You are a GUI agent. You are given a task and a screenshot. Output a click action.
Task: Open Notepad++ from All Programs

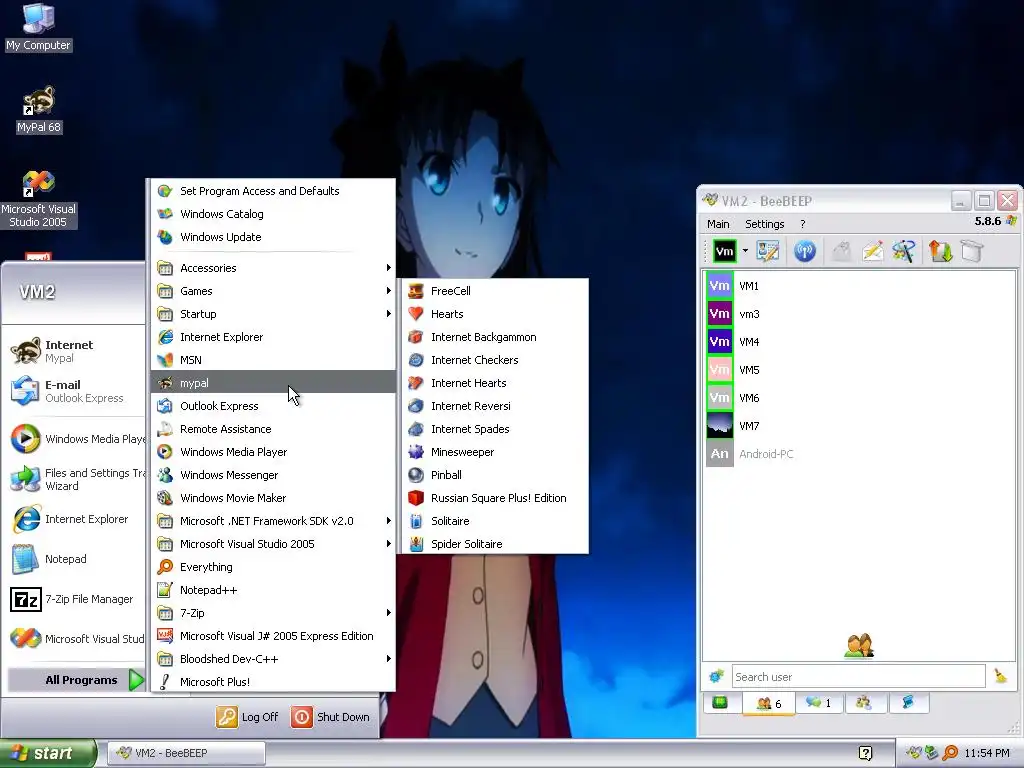273,590
